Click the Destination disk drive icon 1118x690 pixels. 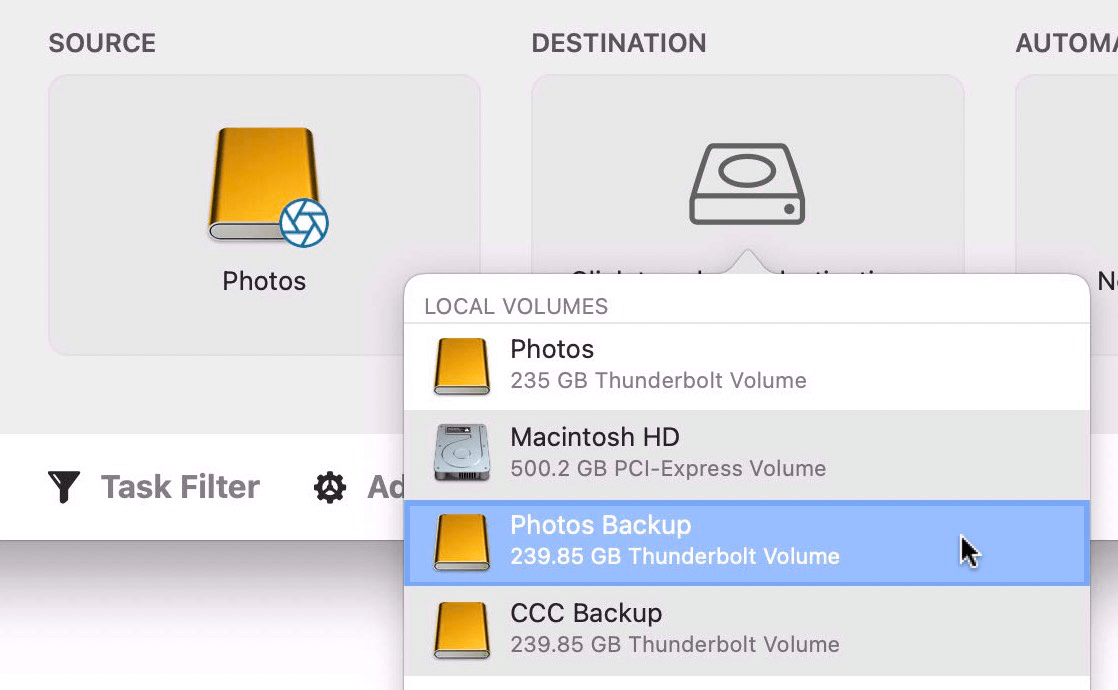tap(747, 183)
